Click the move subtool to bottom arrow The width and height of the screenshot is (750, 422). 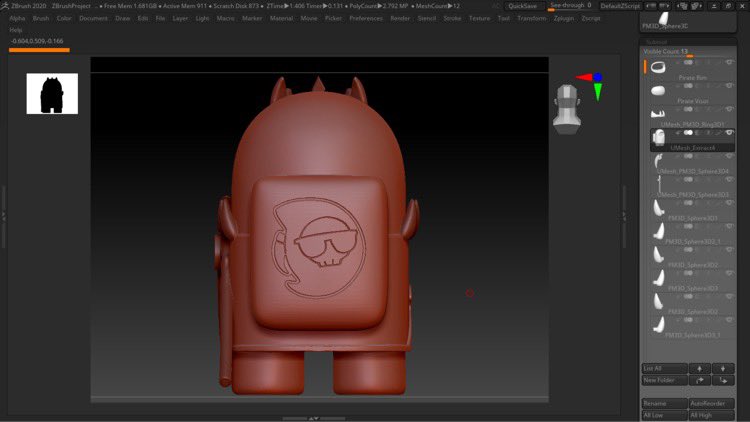(x=723, y=380)
